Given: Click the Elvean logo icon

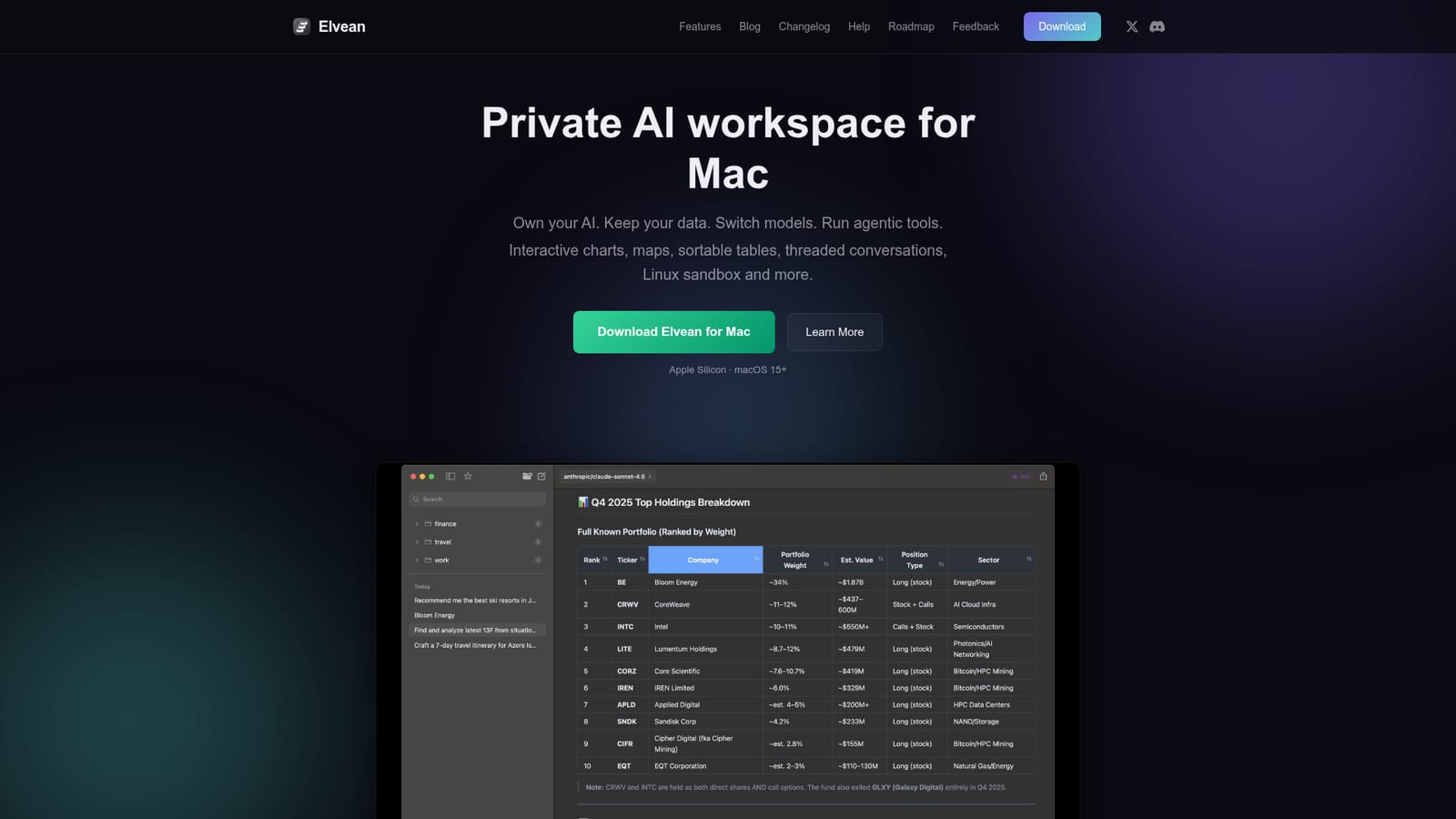Looking at the screenshot, I should [301, 26].
